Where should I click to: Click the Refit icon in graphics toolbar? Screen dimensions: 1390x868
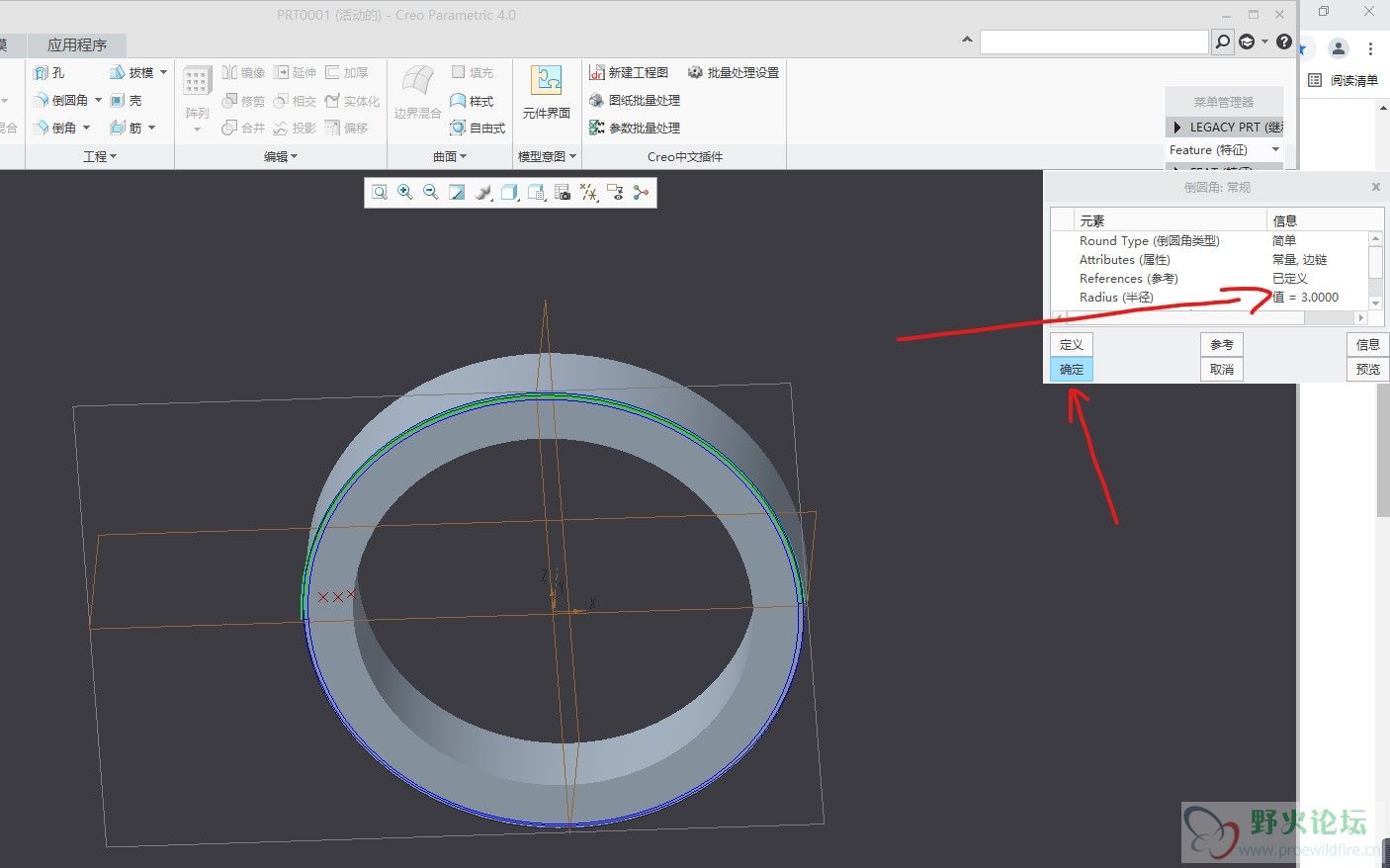379,193
